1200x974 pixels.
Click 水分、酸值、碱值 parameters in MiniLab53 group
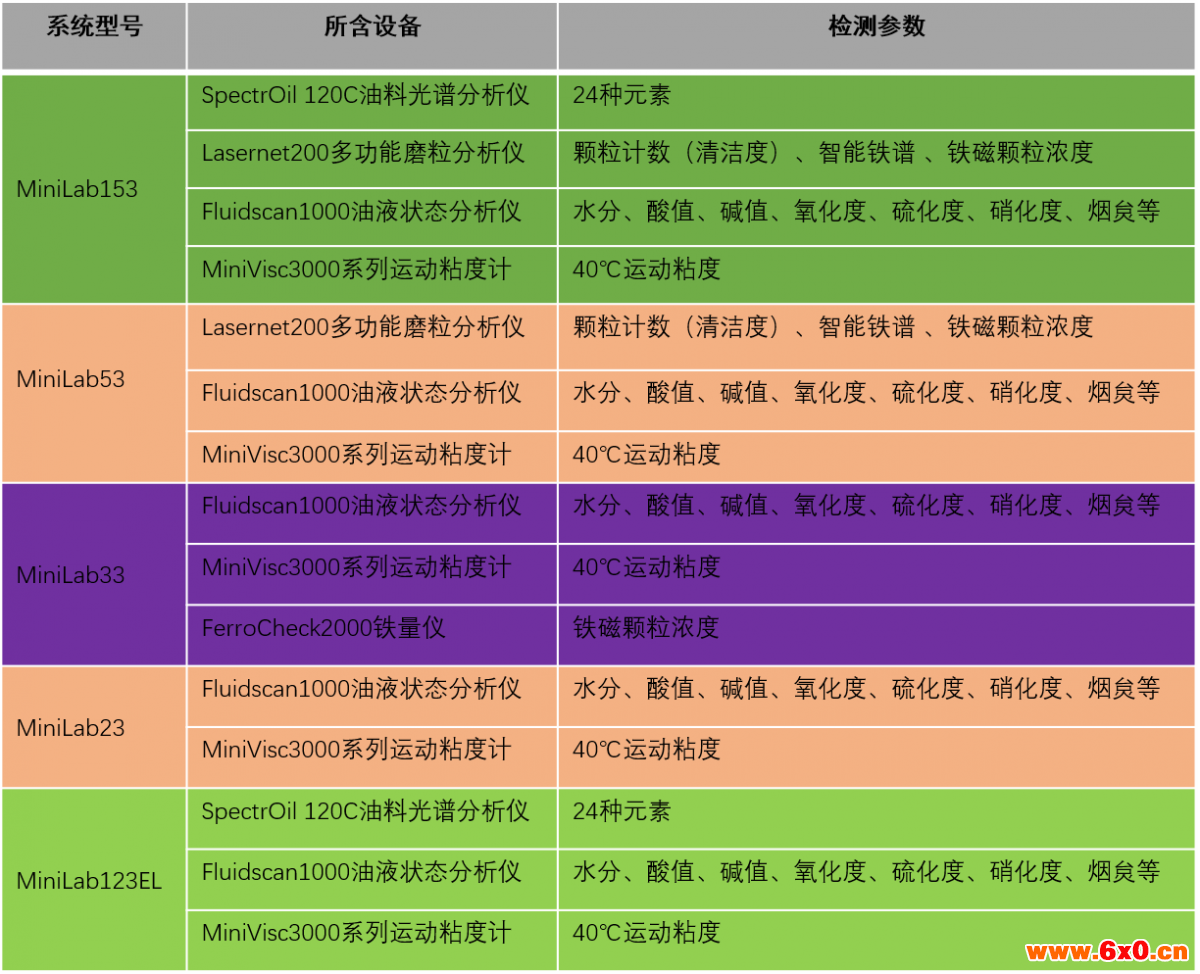click(x=877, y=400)
